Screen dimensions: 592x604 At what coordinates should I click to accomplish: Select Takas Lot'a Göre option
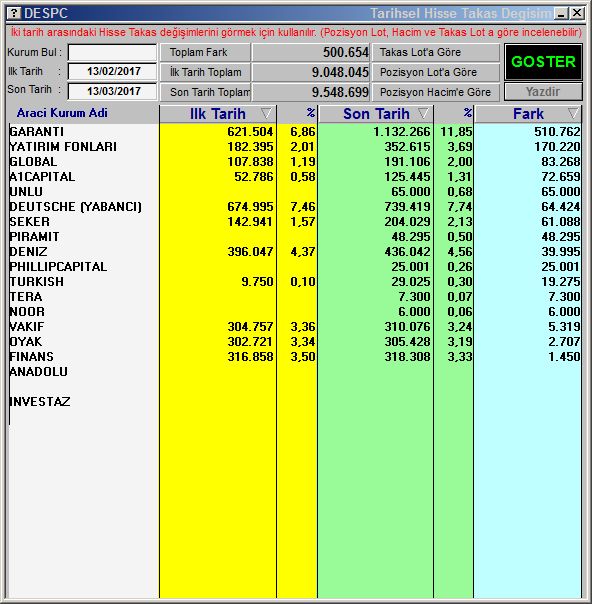point(436,52)
